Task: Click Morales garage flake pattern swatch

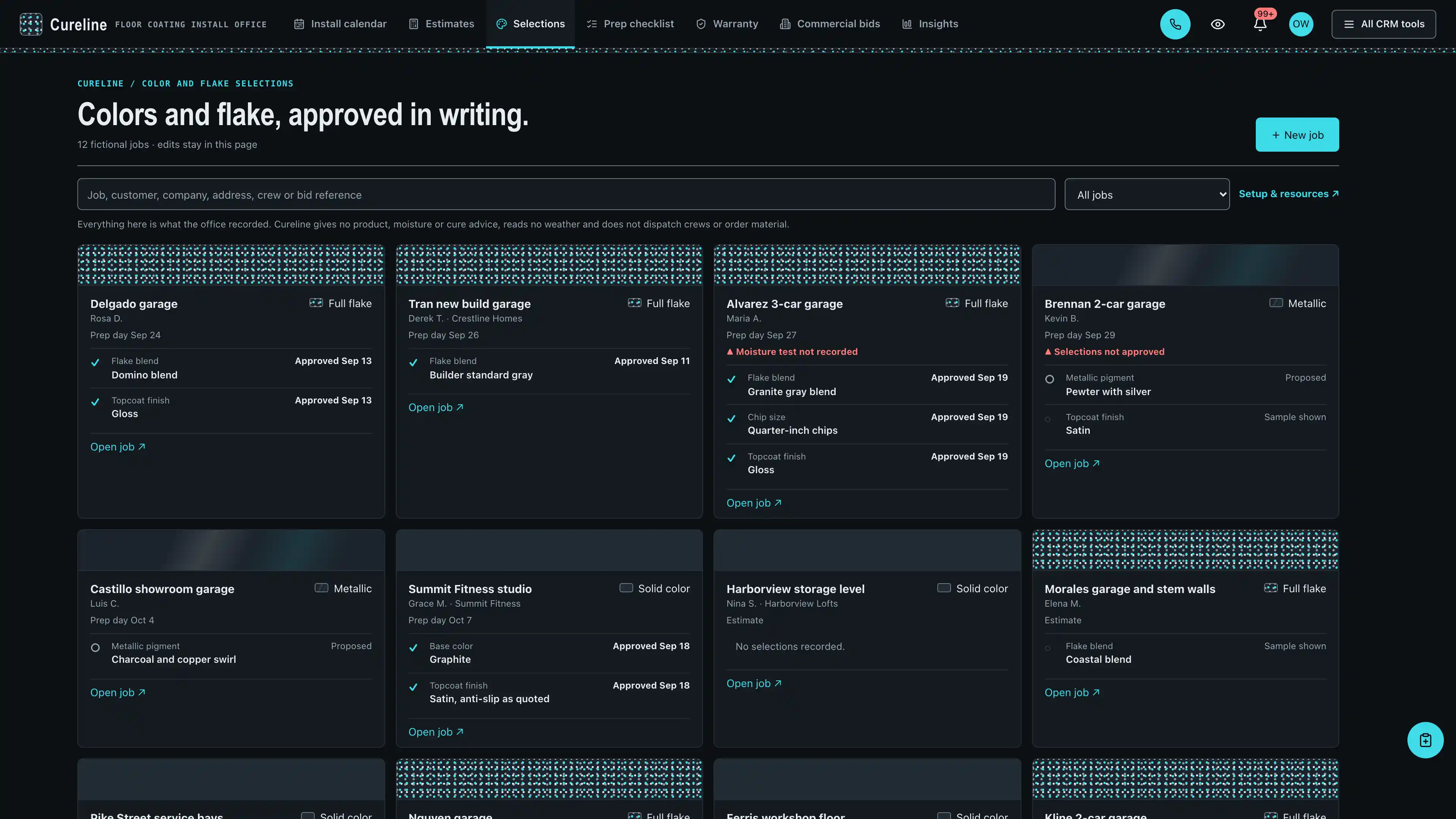Action: click(1185, 549)
